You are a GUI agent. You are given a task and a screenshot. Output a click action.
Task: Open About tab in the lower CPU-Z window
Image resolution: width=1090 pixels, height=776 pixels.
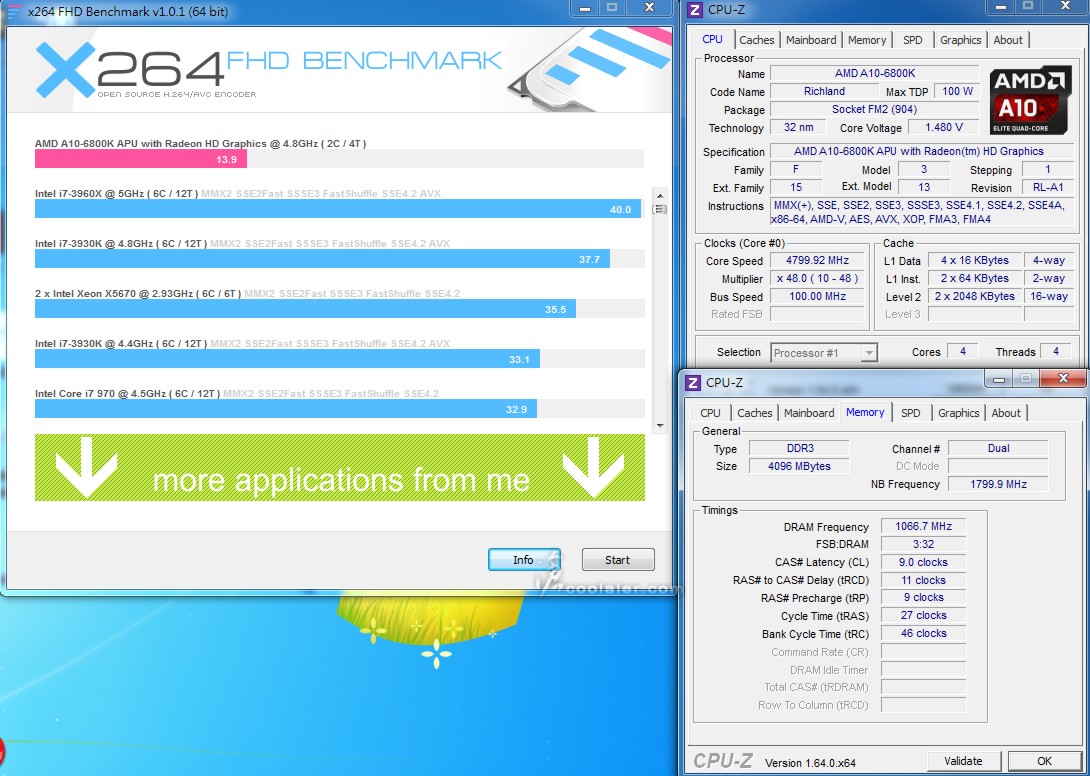[1006, 413]
